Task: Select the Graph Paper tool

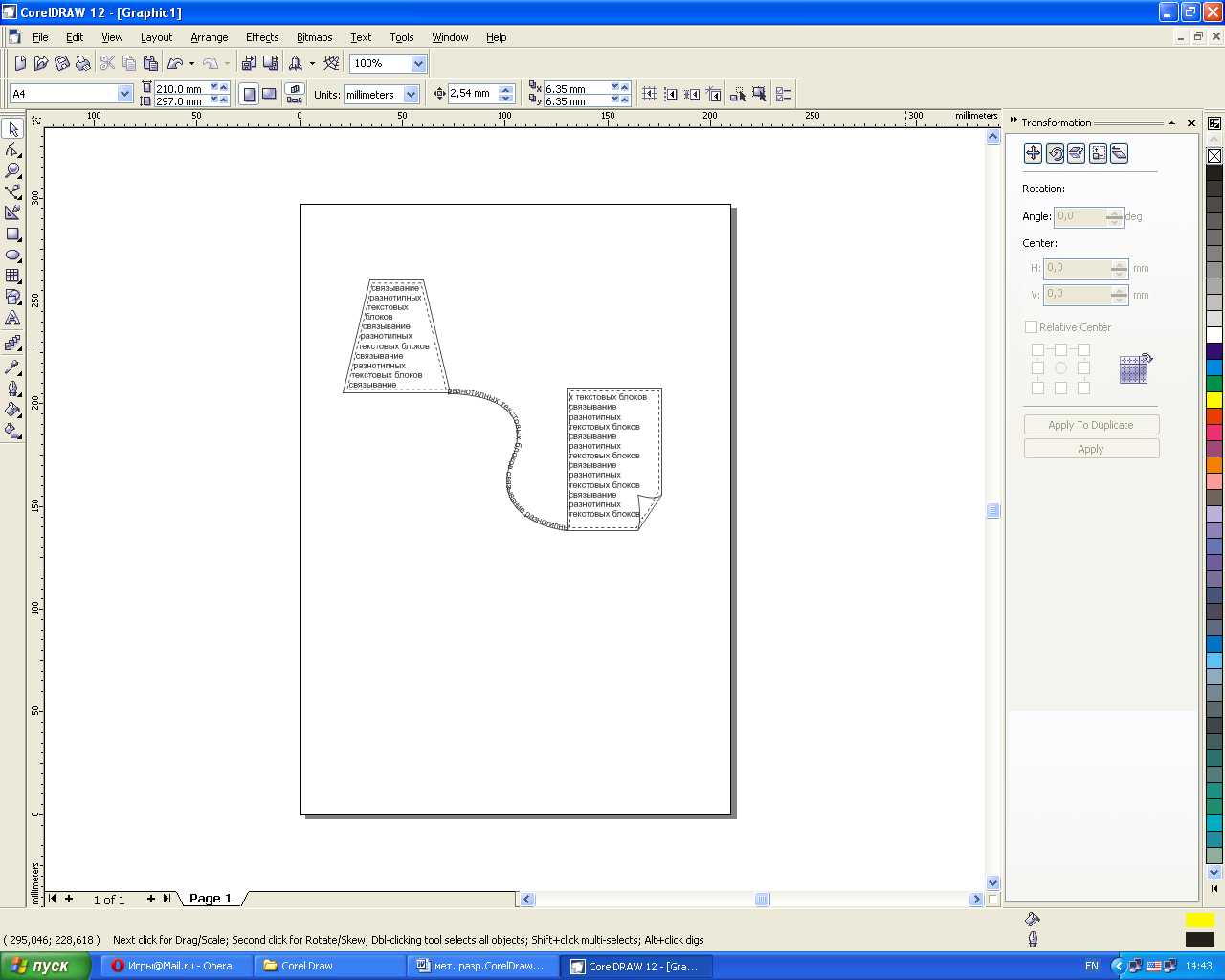Action: (12, 277)
